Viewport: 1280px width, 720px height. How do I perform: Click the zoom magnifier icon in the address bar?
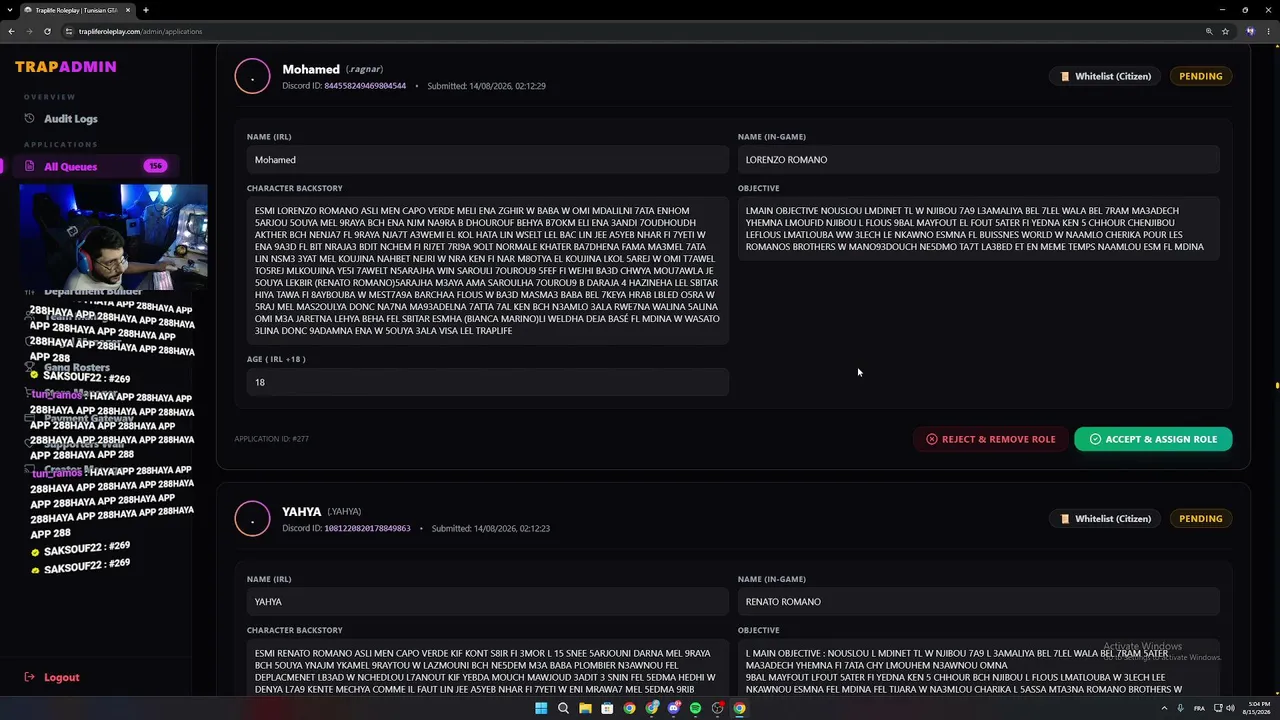[1209, 31]
